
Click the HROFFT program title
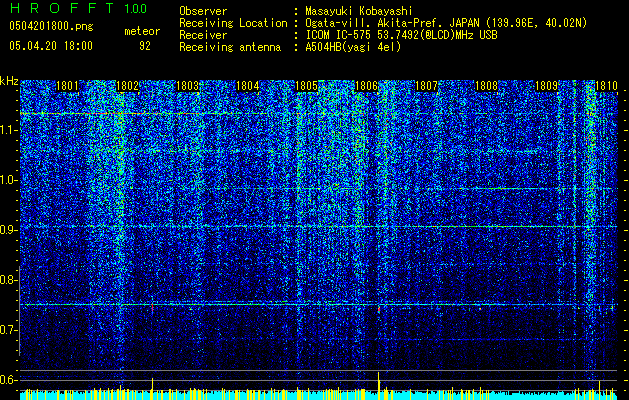63,8
